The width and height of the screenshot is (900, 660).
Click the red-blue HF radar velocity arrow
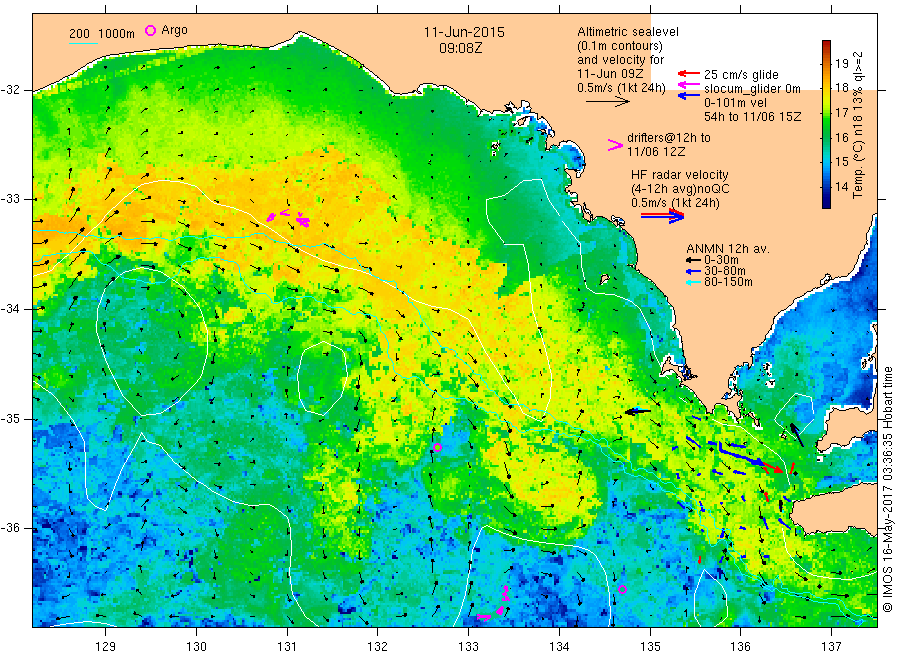(662, 216)
